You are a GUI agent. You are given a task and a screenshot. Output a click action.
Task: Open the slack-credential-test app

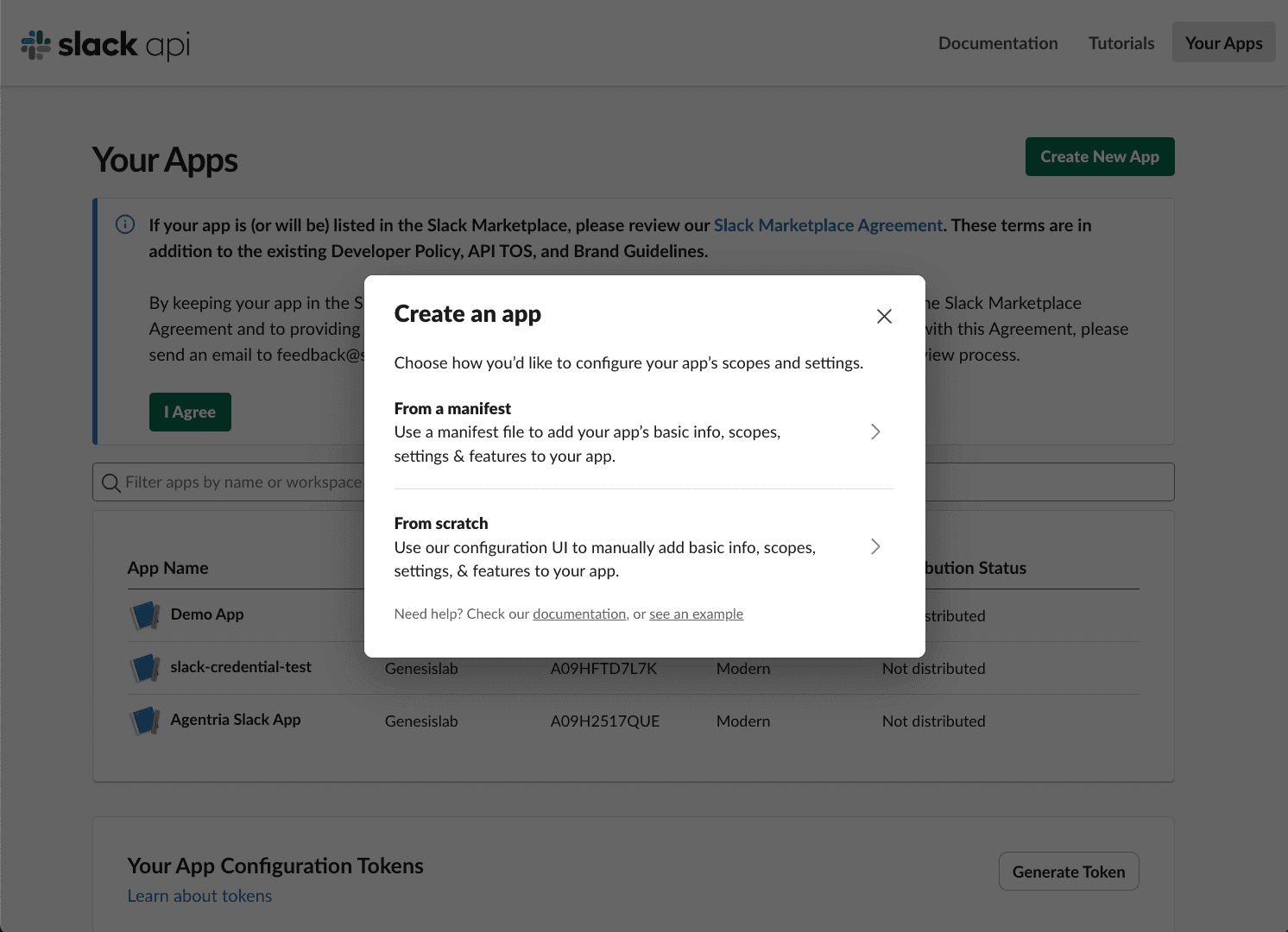241,667
